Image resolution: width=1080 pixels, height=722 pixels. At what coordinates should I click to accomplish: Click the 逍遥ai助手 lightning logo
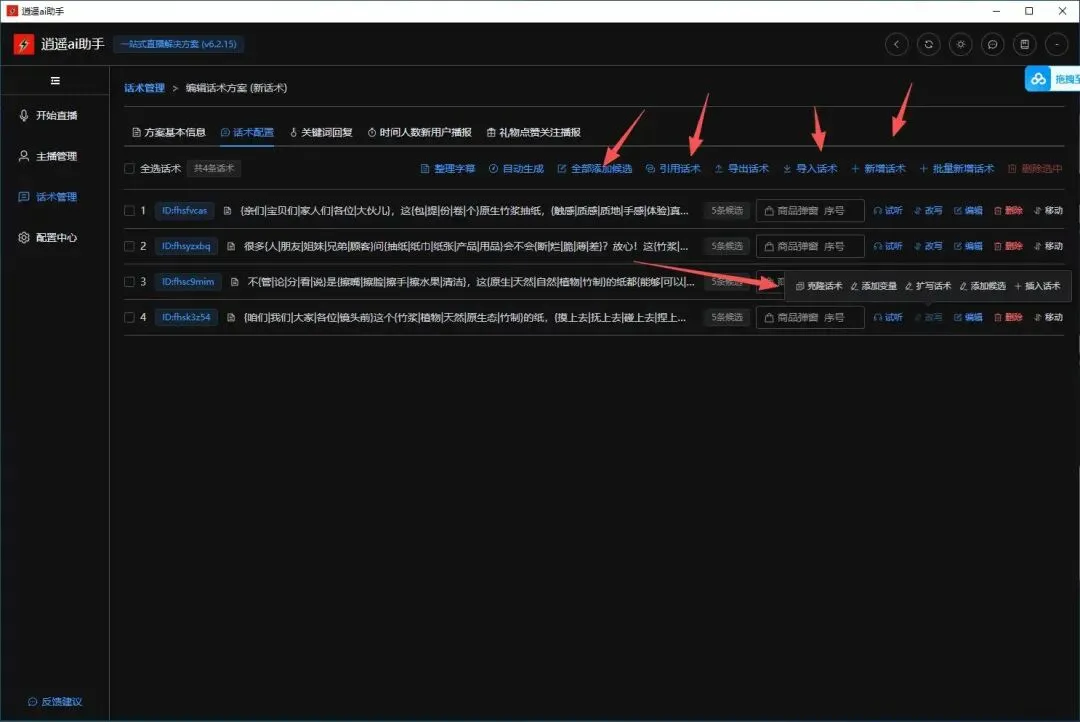(23, 44)
